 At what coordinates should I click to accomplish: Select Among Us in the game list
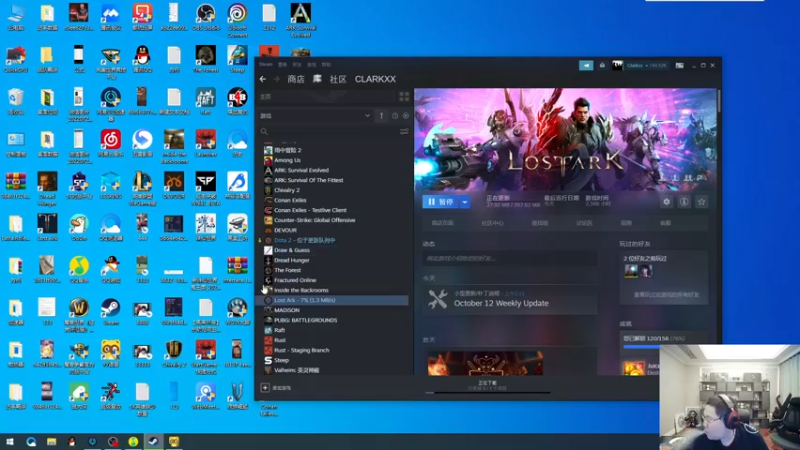click(x=287, y=160)
